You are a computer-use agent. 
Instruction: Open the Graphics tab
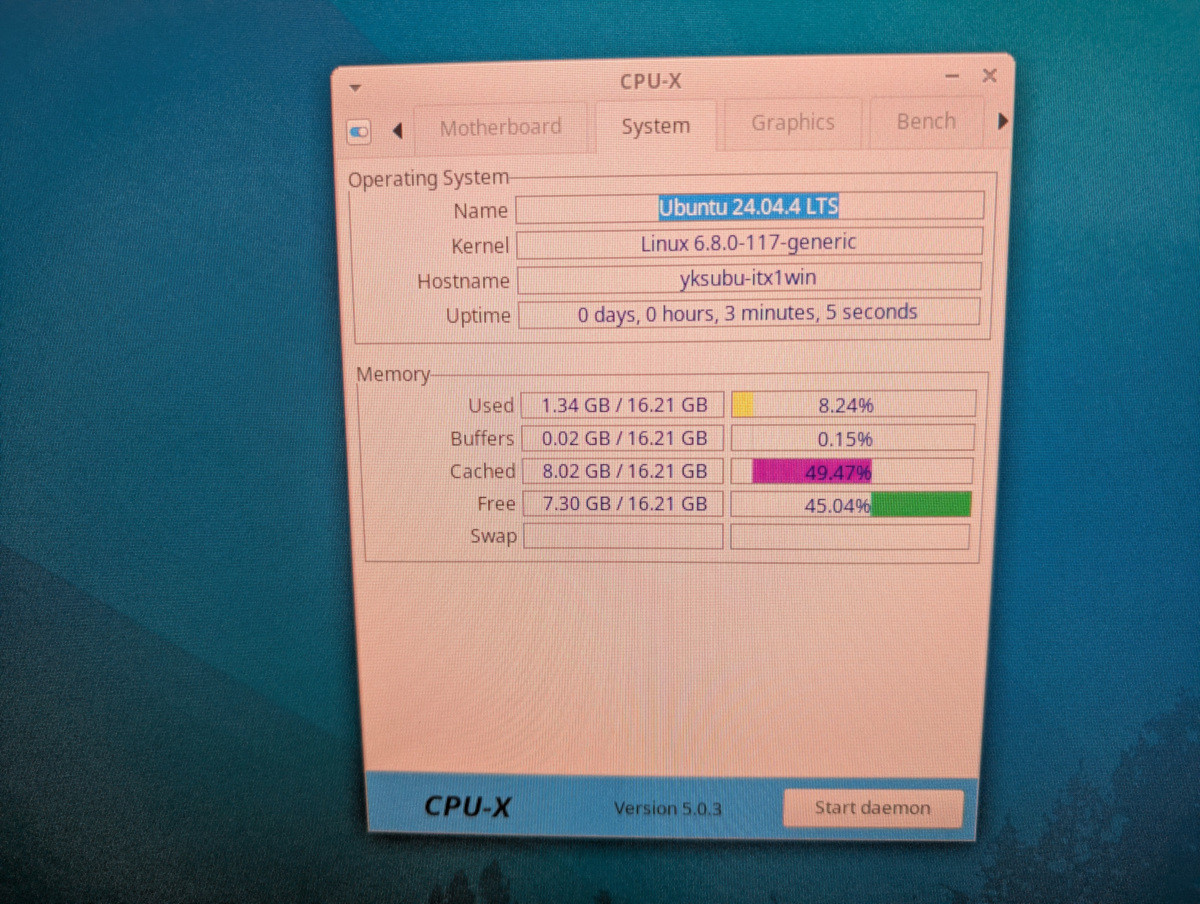point(792,122)
